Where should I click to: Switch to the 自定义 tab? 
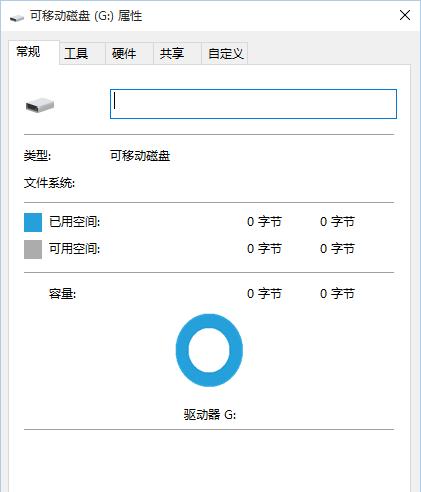point(224,53)
